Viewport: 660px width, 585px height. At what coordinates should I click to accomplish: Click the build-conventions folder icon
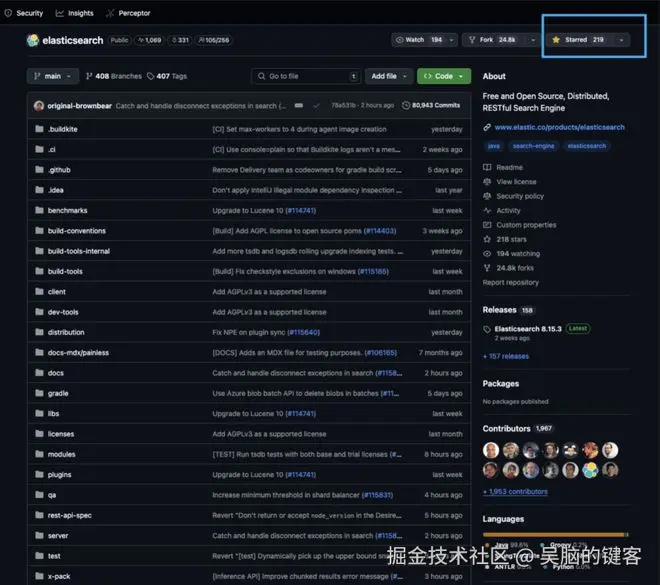coord(39,230)
